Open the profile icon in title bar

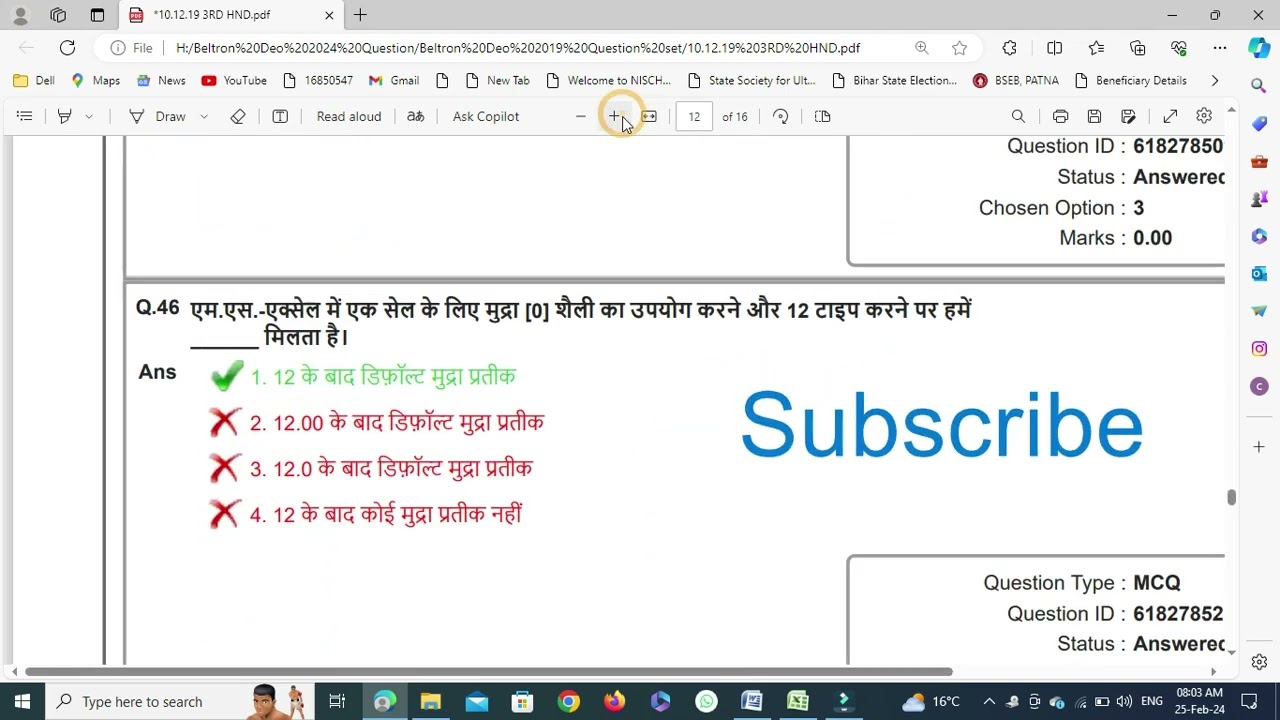pos(20,15)
